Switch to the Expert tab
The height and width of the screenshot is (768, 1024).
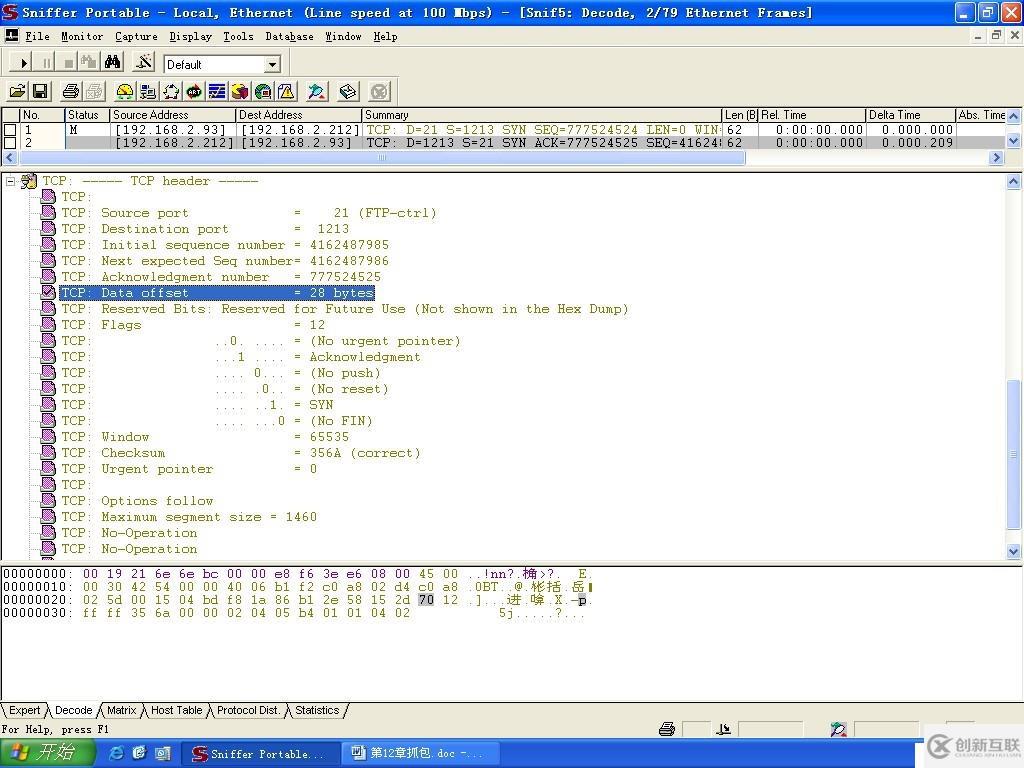coord(25,710)
